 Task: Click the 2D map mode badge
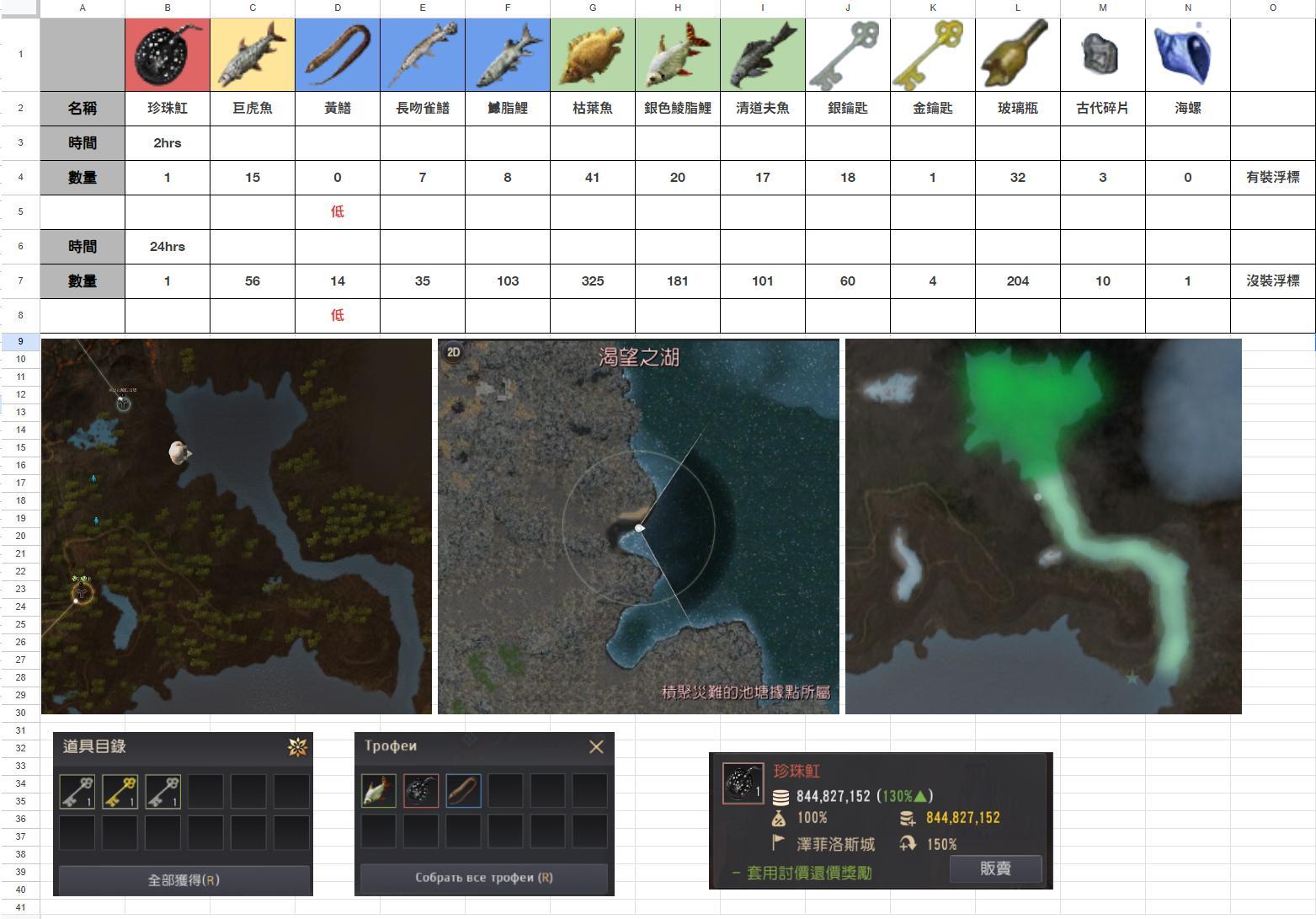pos(454,352)
